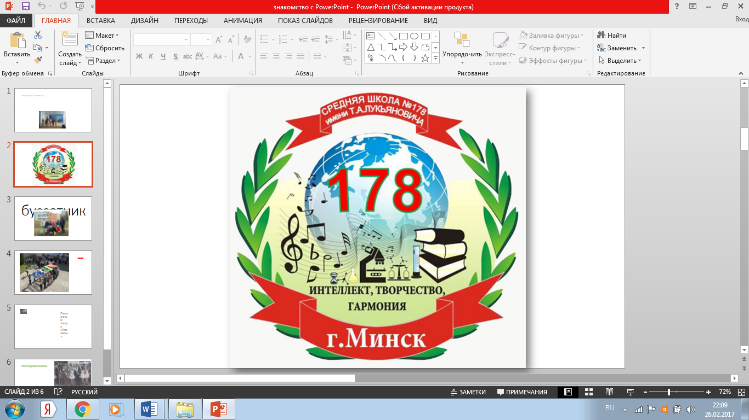Select slide 1 thumbnail

tap(53, 110)
